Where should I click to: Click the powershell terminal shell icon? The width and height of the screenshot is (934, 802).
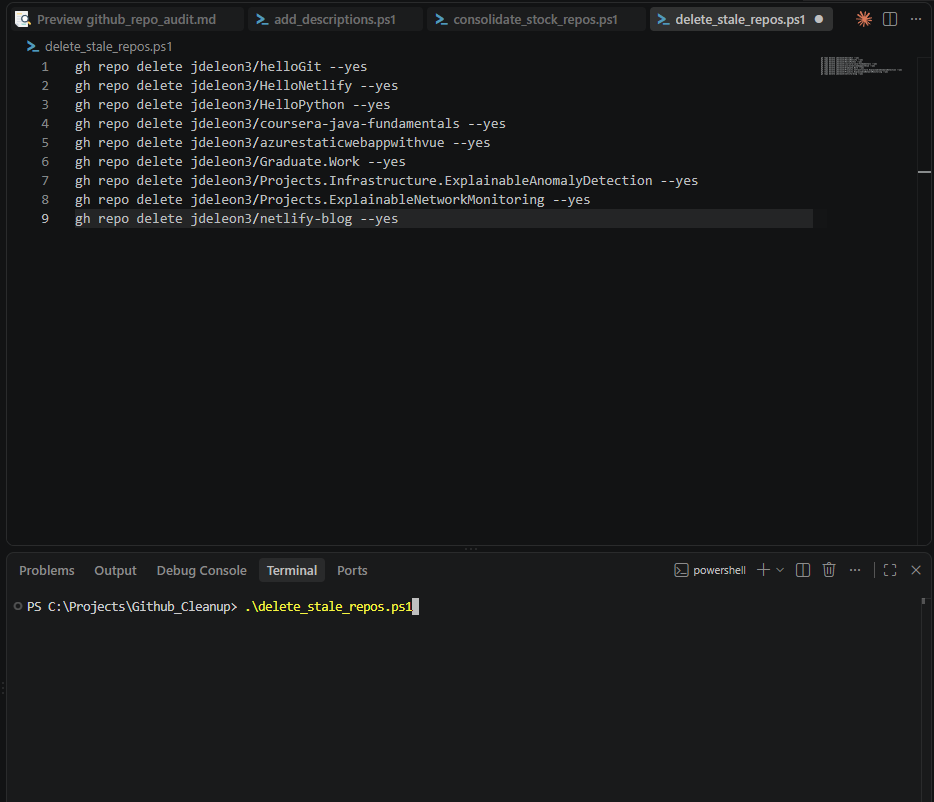coord(681,571)
